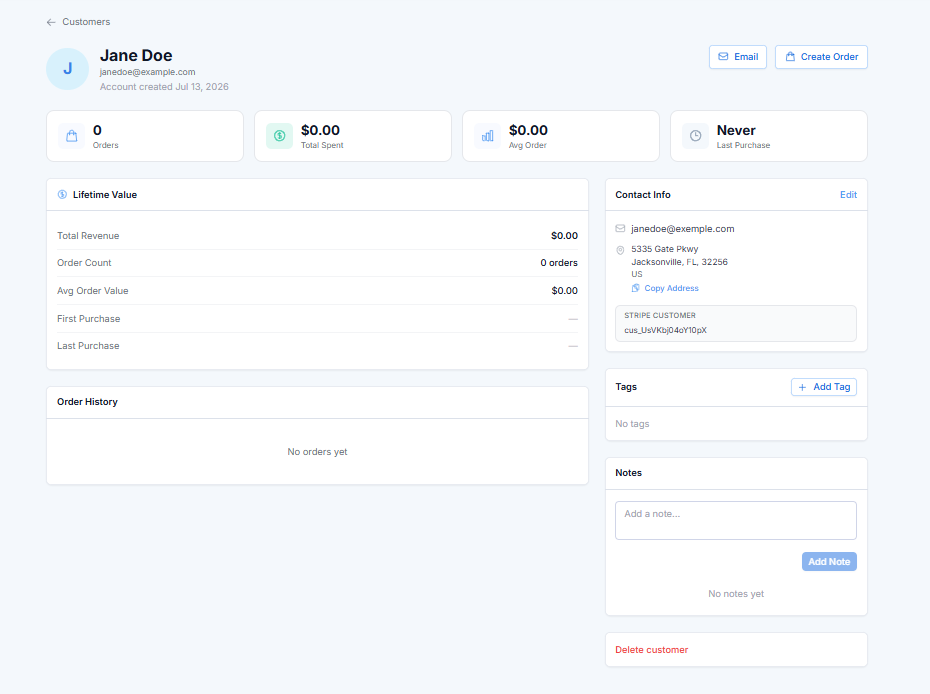The width and height of the screenshot is (930, 694).
Task: Click the Jane Doe avatar circle
Action: point(68,69)
